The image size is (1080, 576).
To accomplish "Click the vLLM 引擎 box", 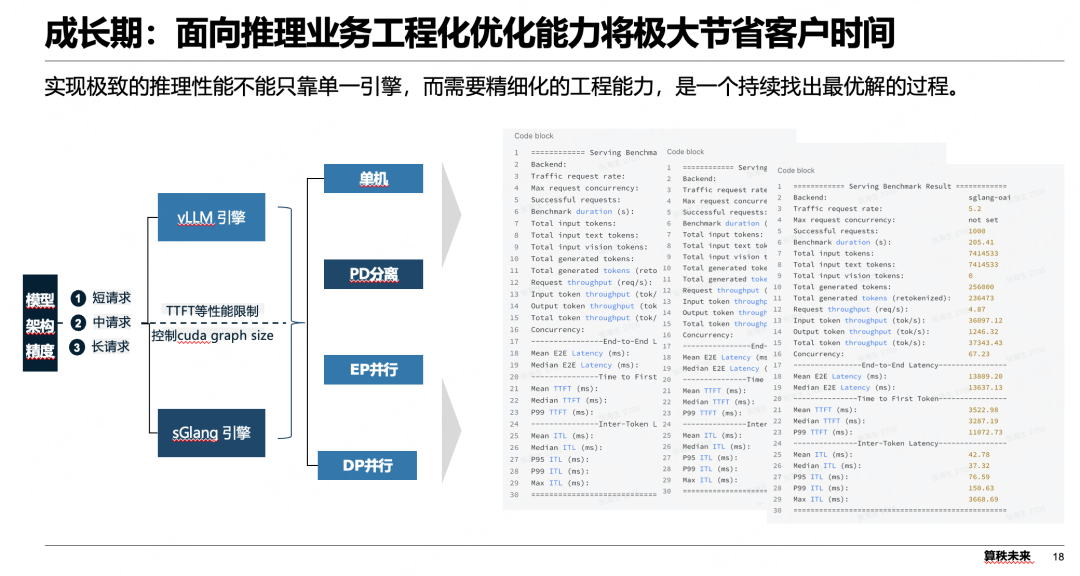I will (211, 217).
